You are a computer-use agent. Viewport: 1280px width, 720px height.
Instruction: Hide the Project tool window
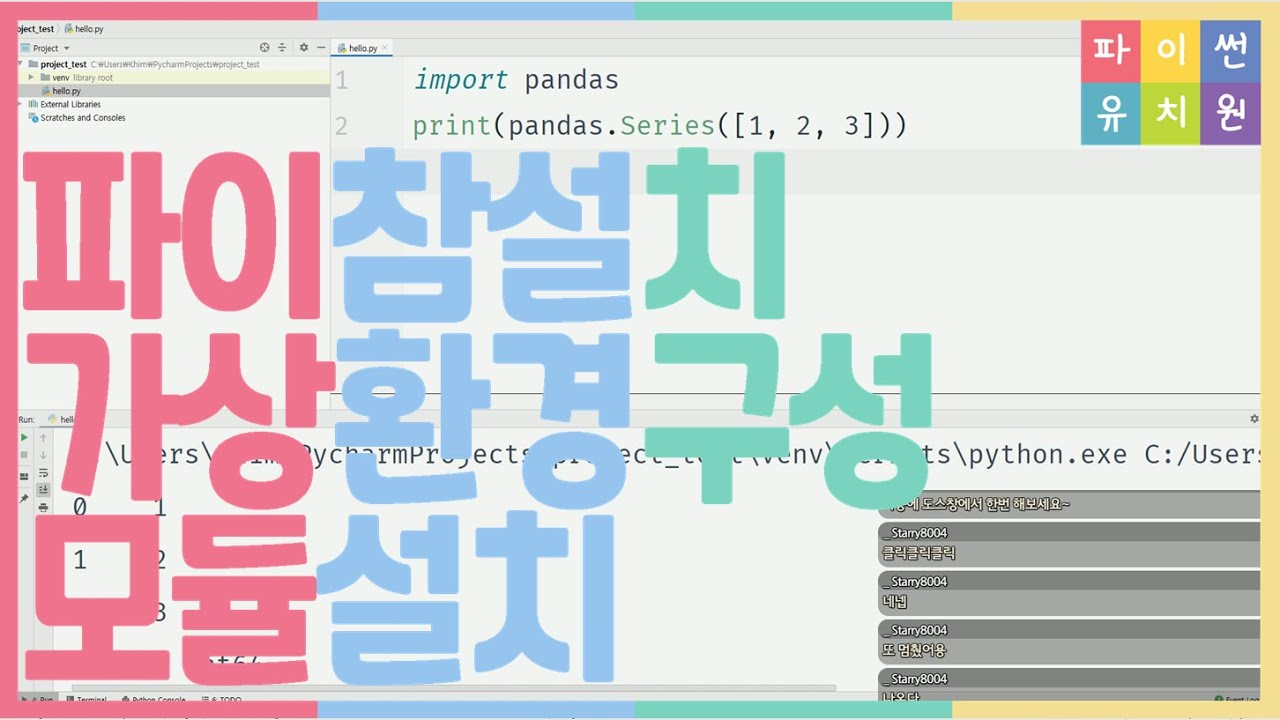coord(320,47)
